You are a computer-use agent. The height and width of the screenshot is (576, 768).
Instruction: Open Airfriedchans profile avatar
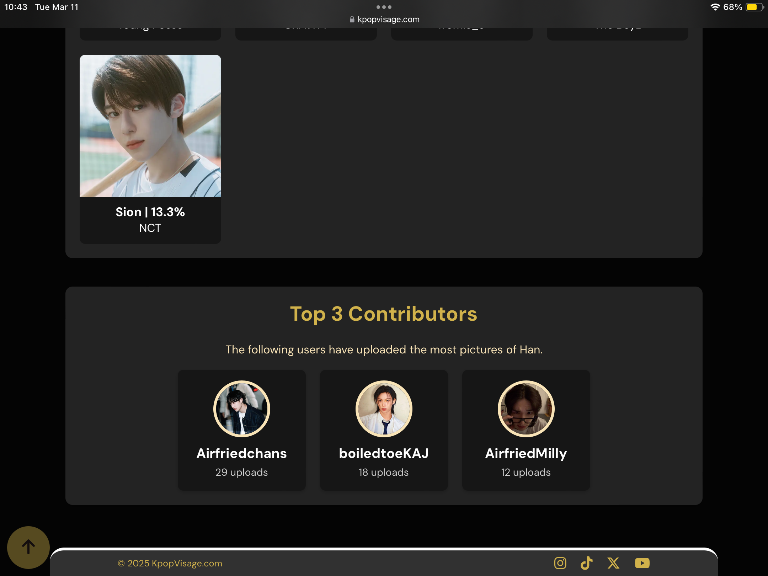click(x=241, y=408)
